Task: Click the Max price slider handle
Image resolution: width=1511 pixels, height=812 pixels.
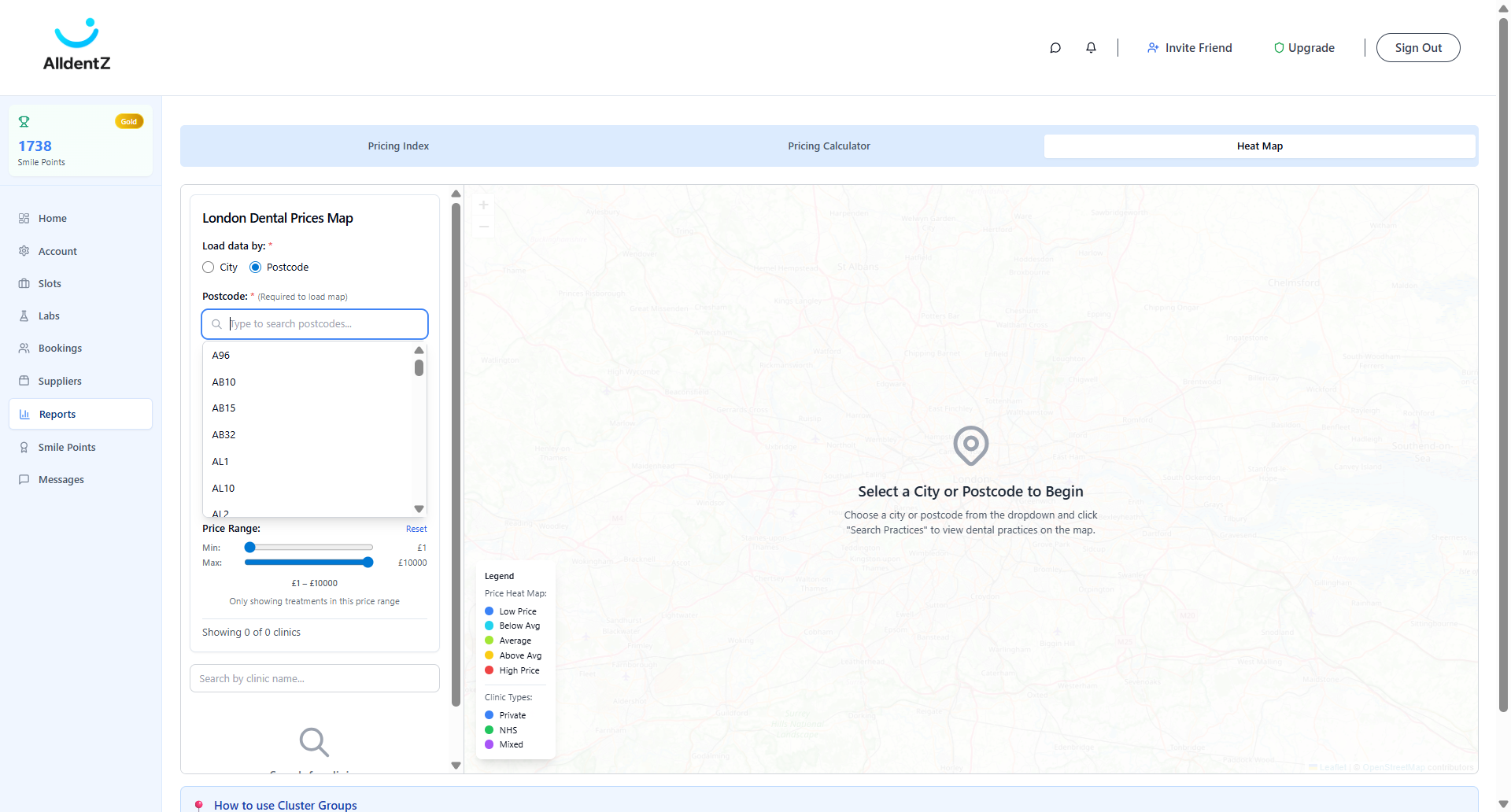Action: click(x=368, y=563)
